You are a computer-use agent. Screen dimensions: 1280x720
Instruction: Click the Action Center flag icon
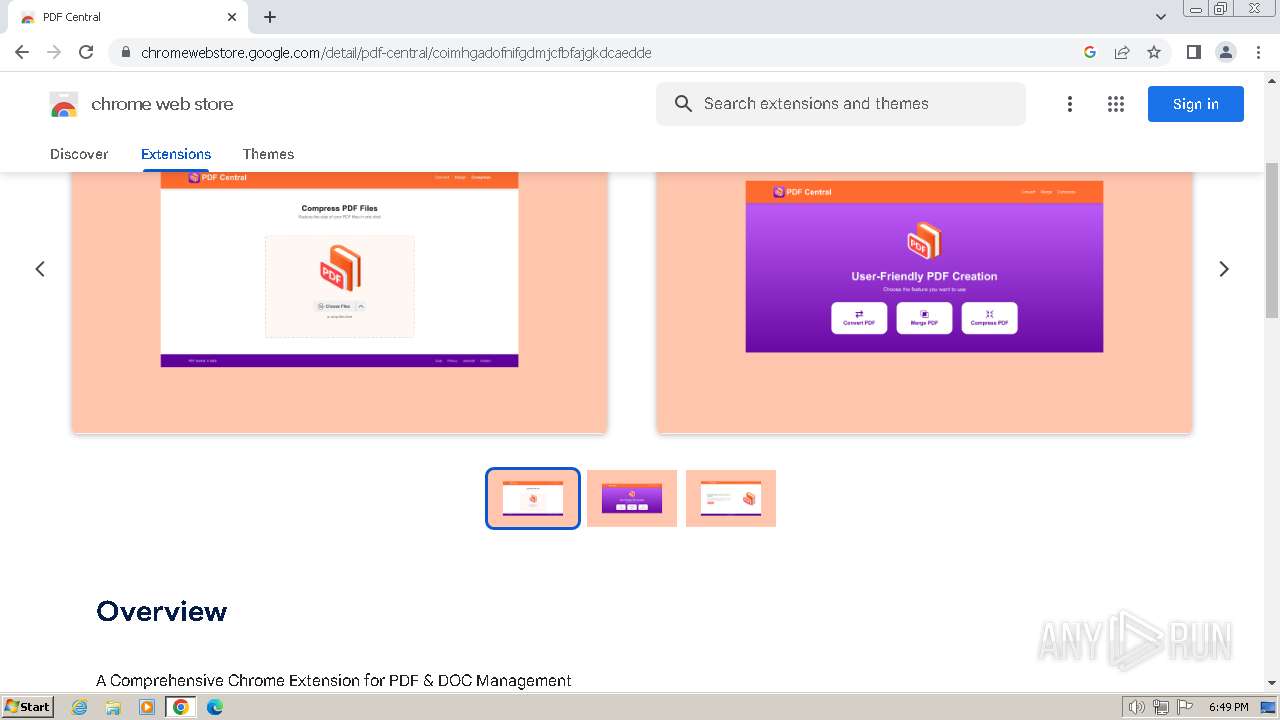coord(1185,707)
